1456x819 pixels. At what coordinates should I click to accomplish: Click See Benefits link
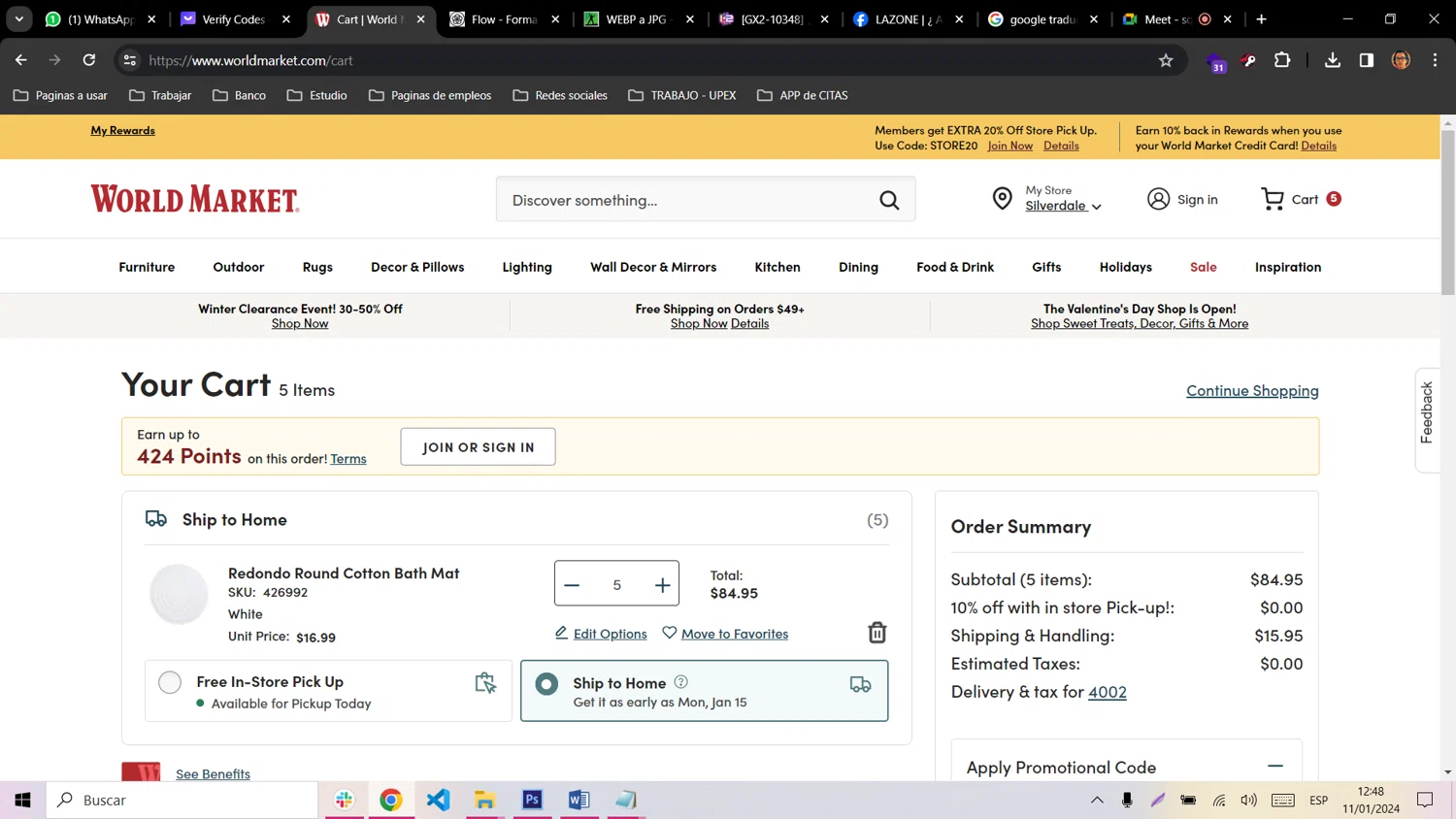[x=213, y=773]
